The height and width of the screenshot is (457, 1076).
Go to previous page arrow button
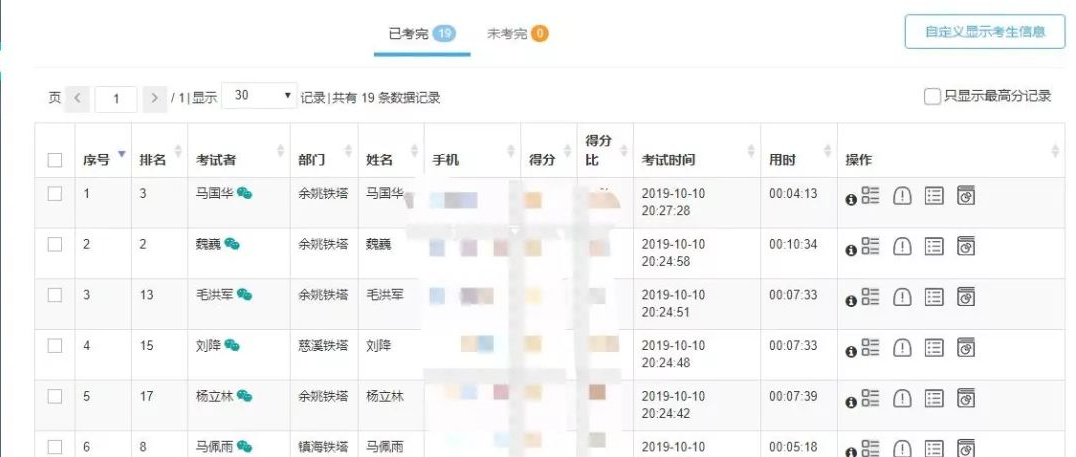click(78, 98)
